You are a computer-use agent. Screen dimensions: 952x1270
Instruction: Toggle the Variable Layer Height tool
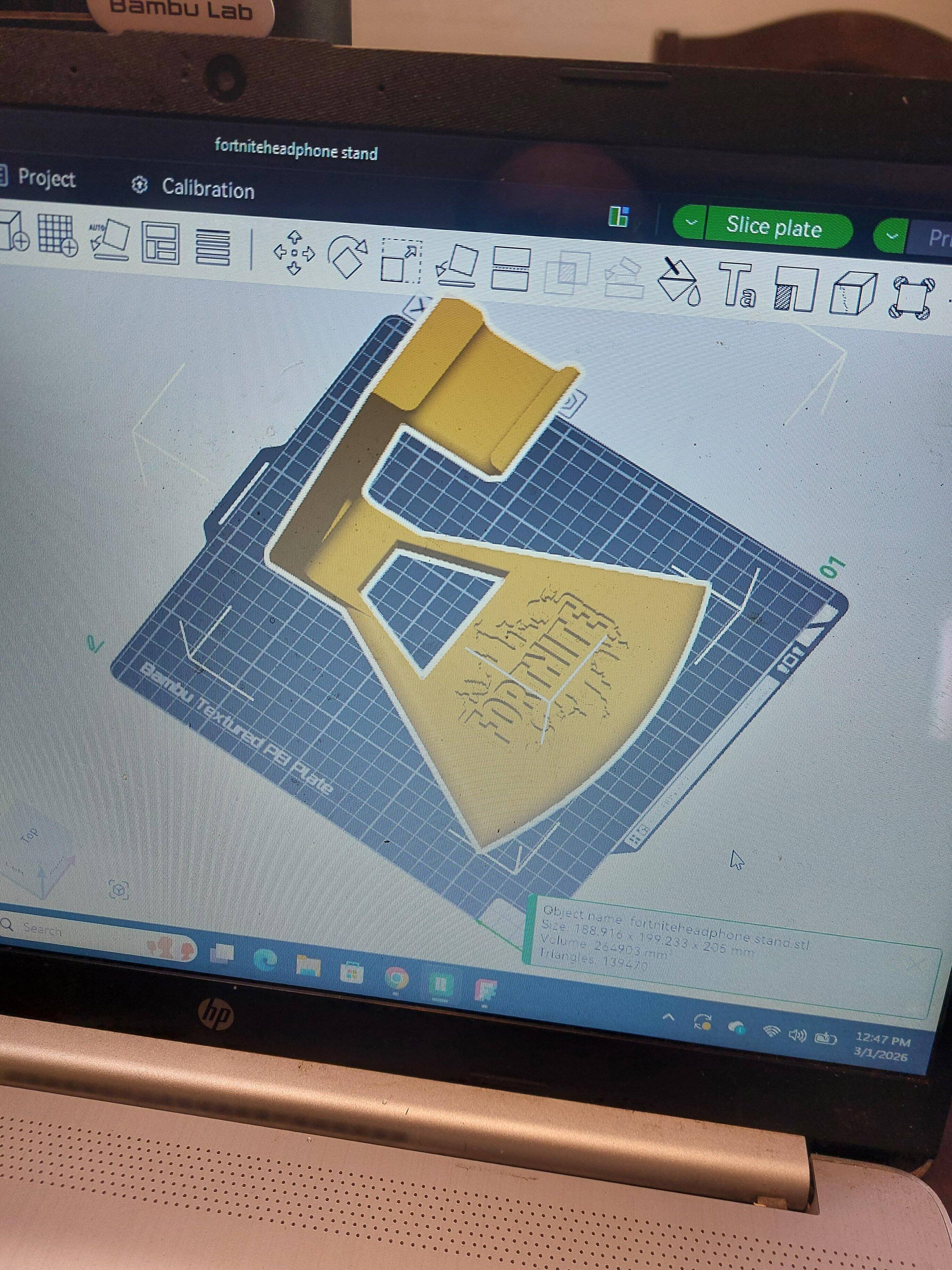pos(213,247)
